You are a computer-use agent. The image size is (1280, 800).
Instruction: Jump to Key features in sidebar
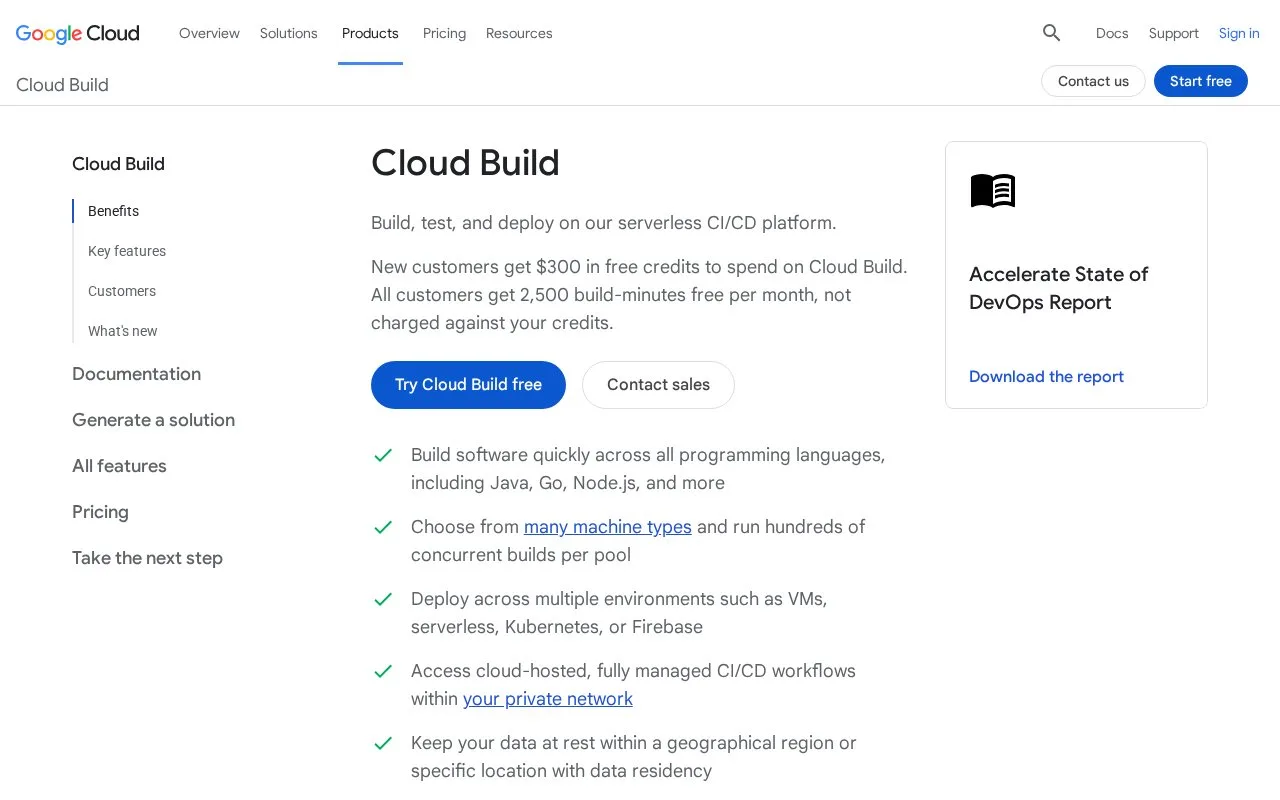tap(127, 251)
